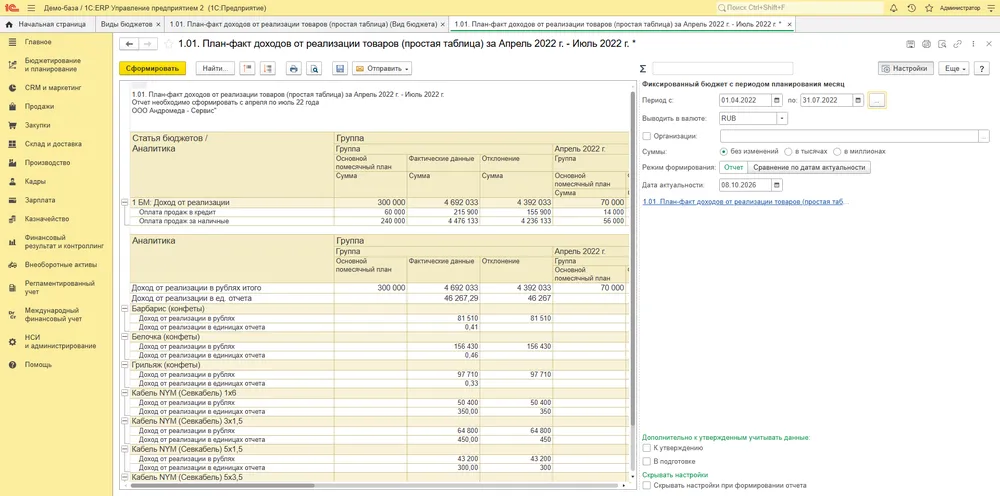
Task: Open Казначейство section in sidebar
Action: [x=47, y=219]
